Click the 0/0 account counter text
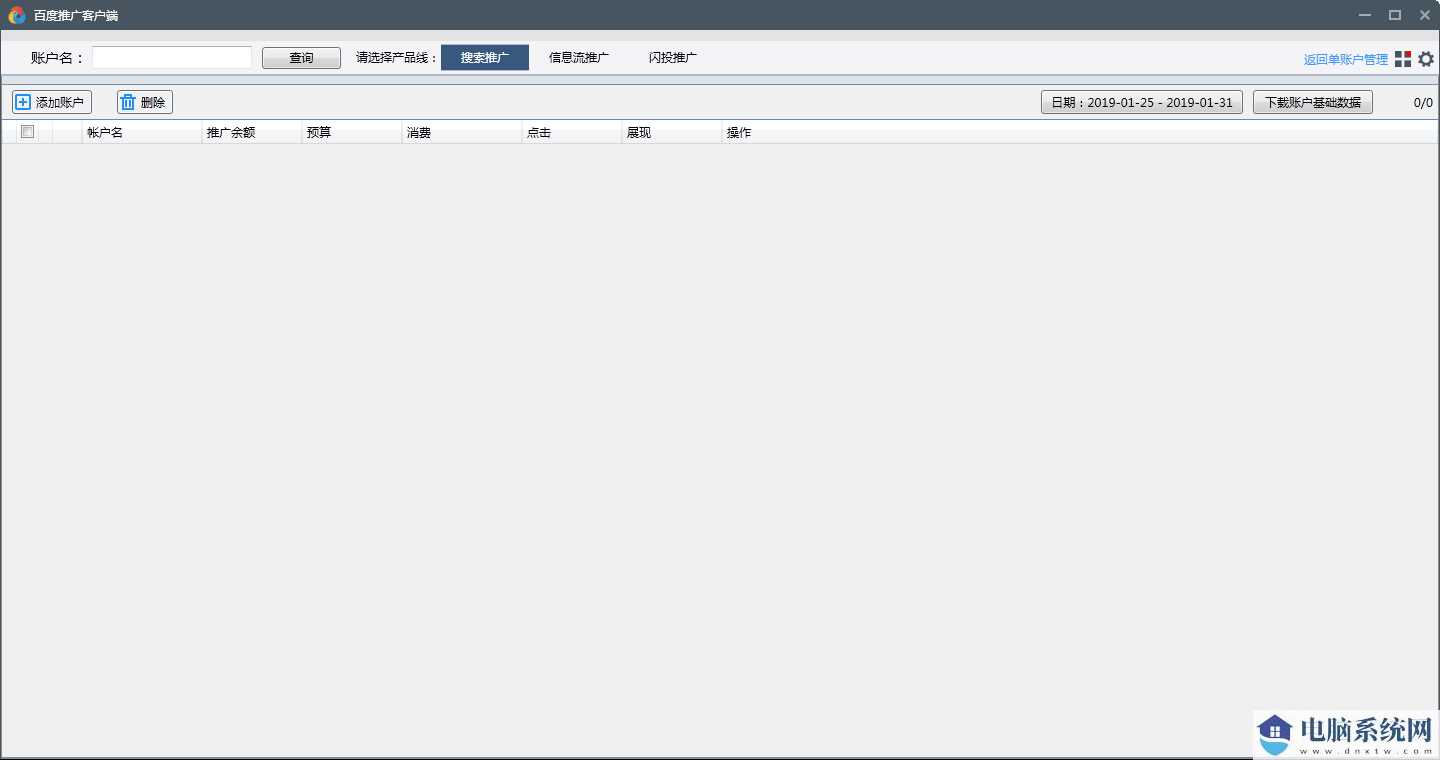Viewport: 1440px width, 760px height. click(x=1423, y=102)
